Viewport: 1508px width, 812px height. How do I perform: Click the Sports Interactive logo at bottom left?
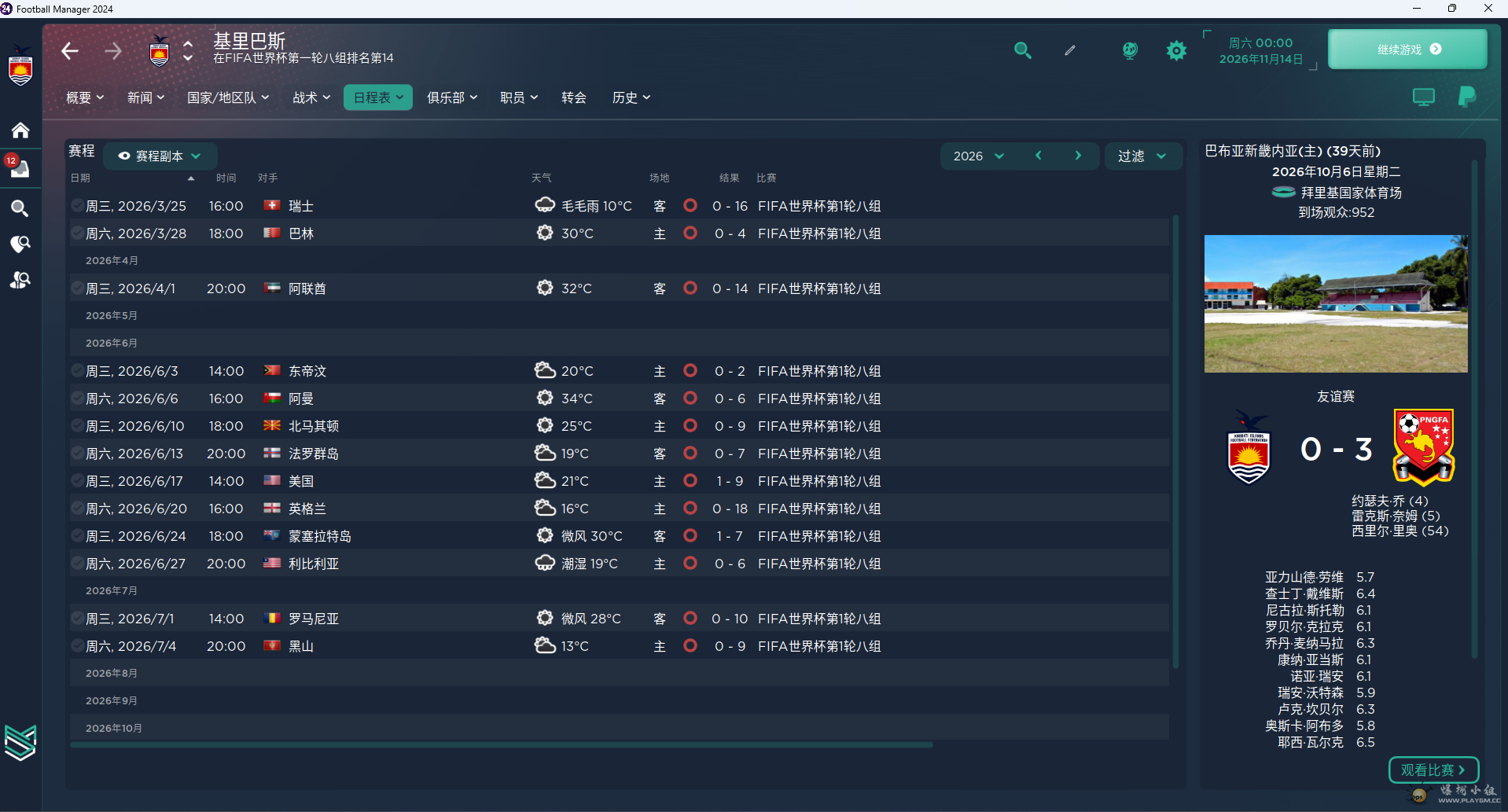click(20, 742)
